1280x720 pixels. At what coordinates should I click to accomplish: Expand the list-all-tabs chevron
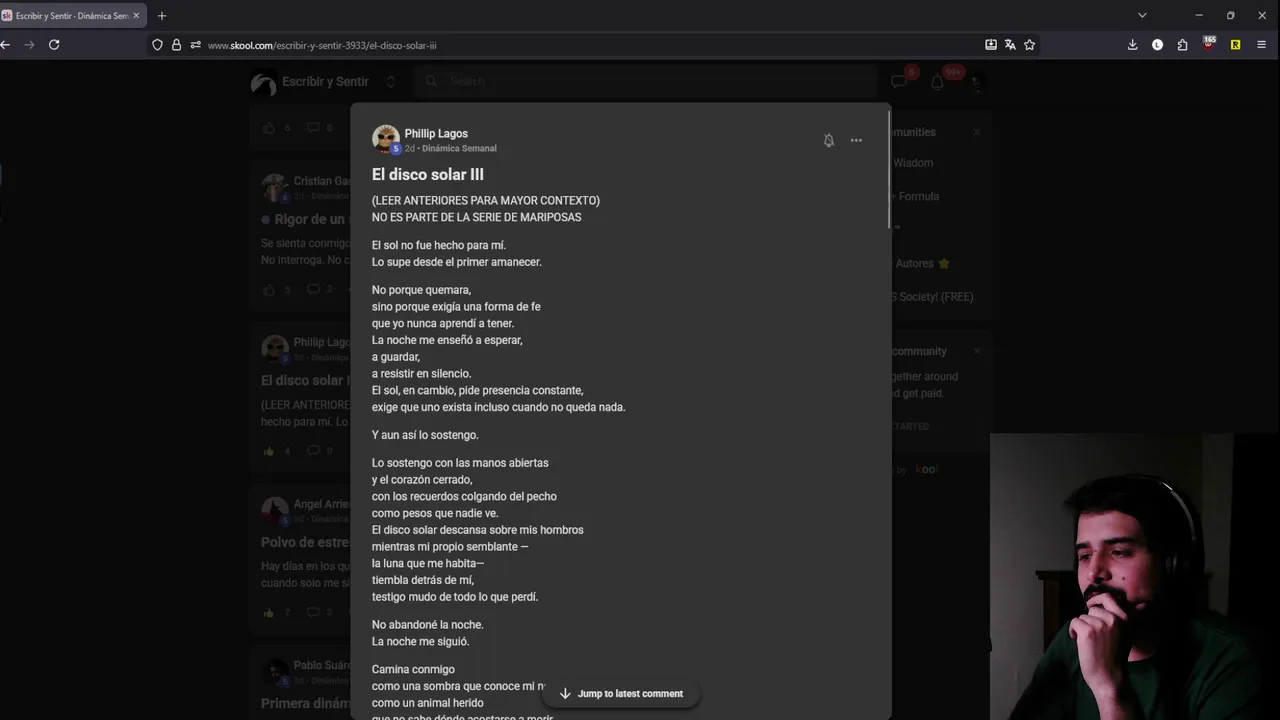pos(1142,15)
